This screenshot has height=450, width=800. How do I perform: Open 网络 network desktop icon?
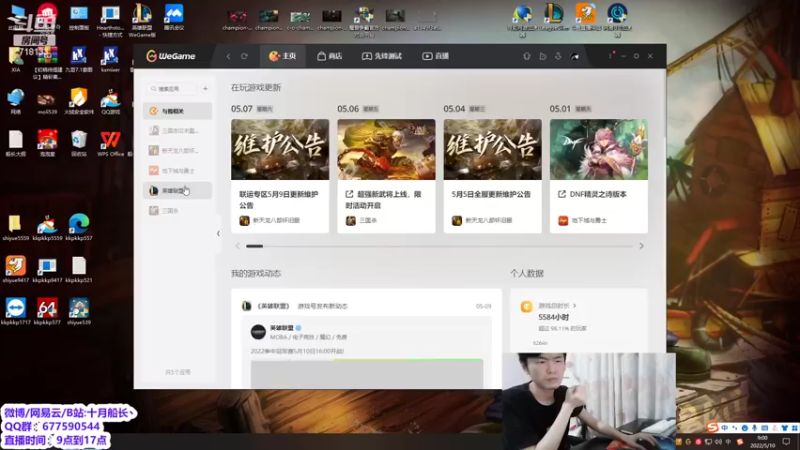coord(15,102)
